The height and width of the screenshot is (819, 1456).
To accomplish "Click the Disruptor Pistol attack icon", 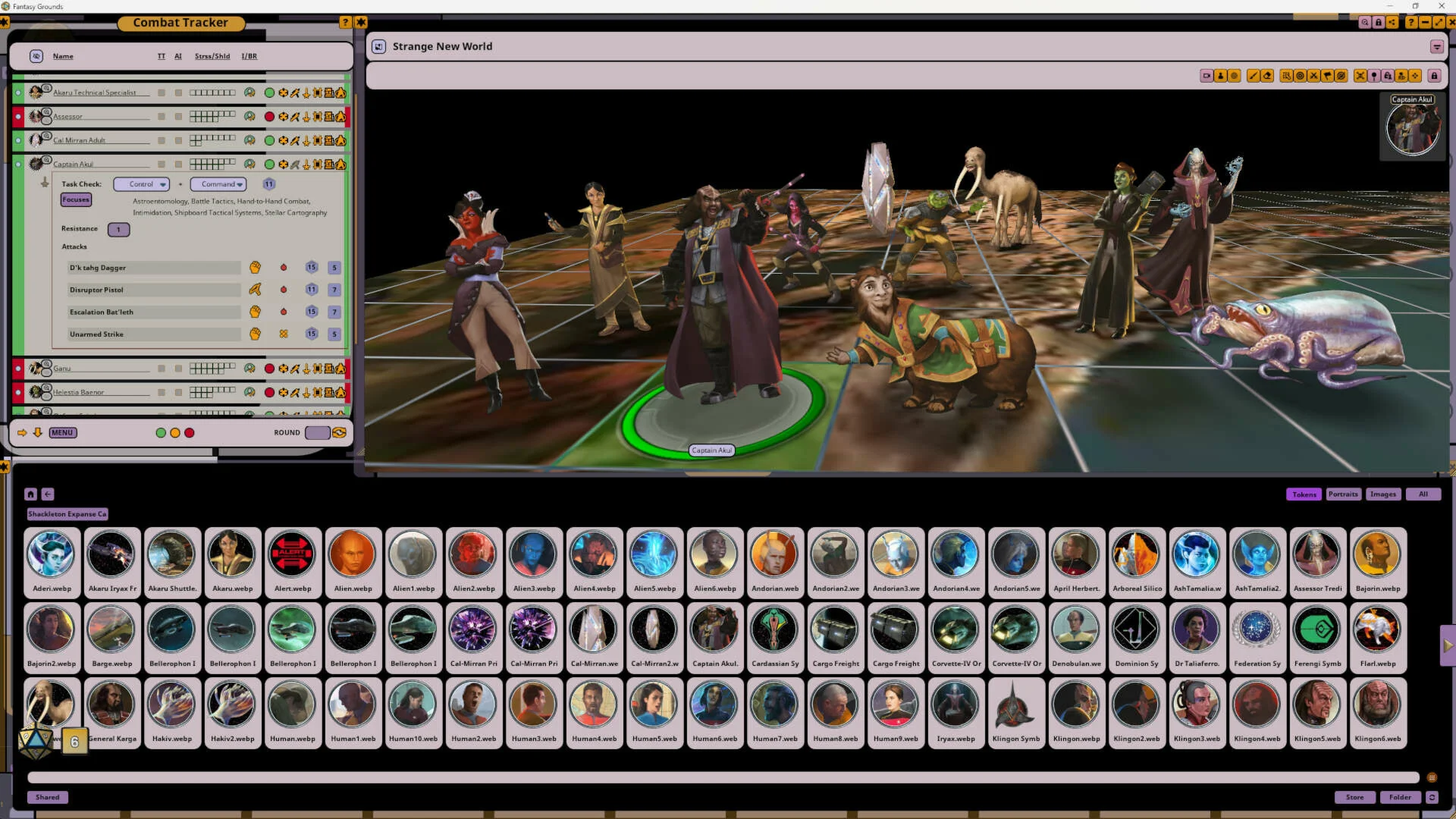I will (x=255, y=290).
